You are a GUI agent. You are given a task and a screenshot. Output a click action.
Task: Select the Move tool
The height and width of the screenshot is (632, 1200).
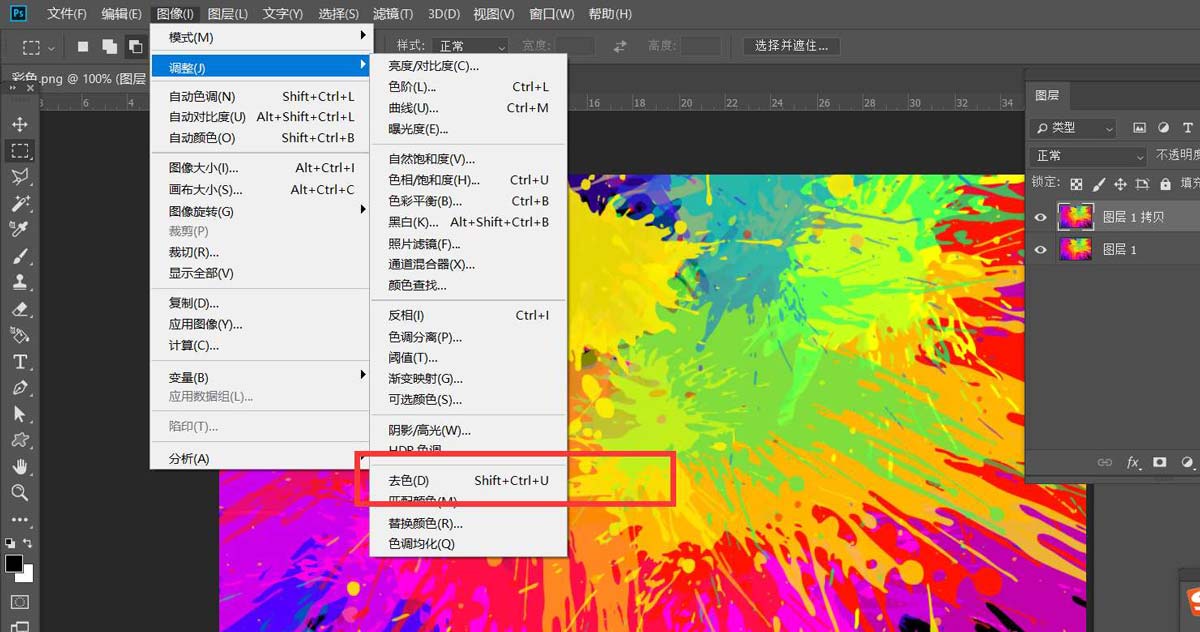[19, 125]
